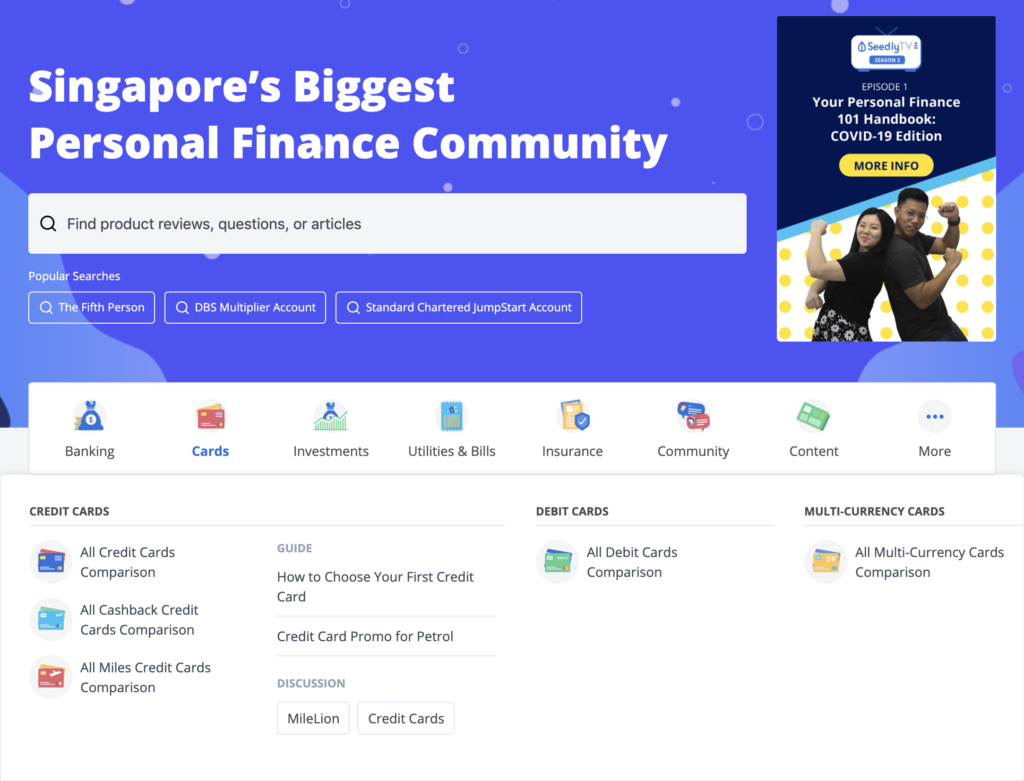
Task: Click the All Debit Cards green card icon
Action: 558,562
